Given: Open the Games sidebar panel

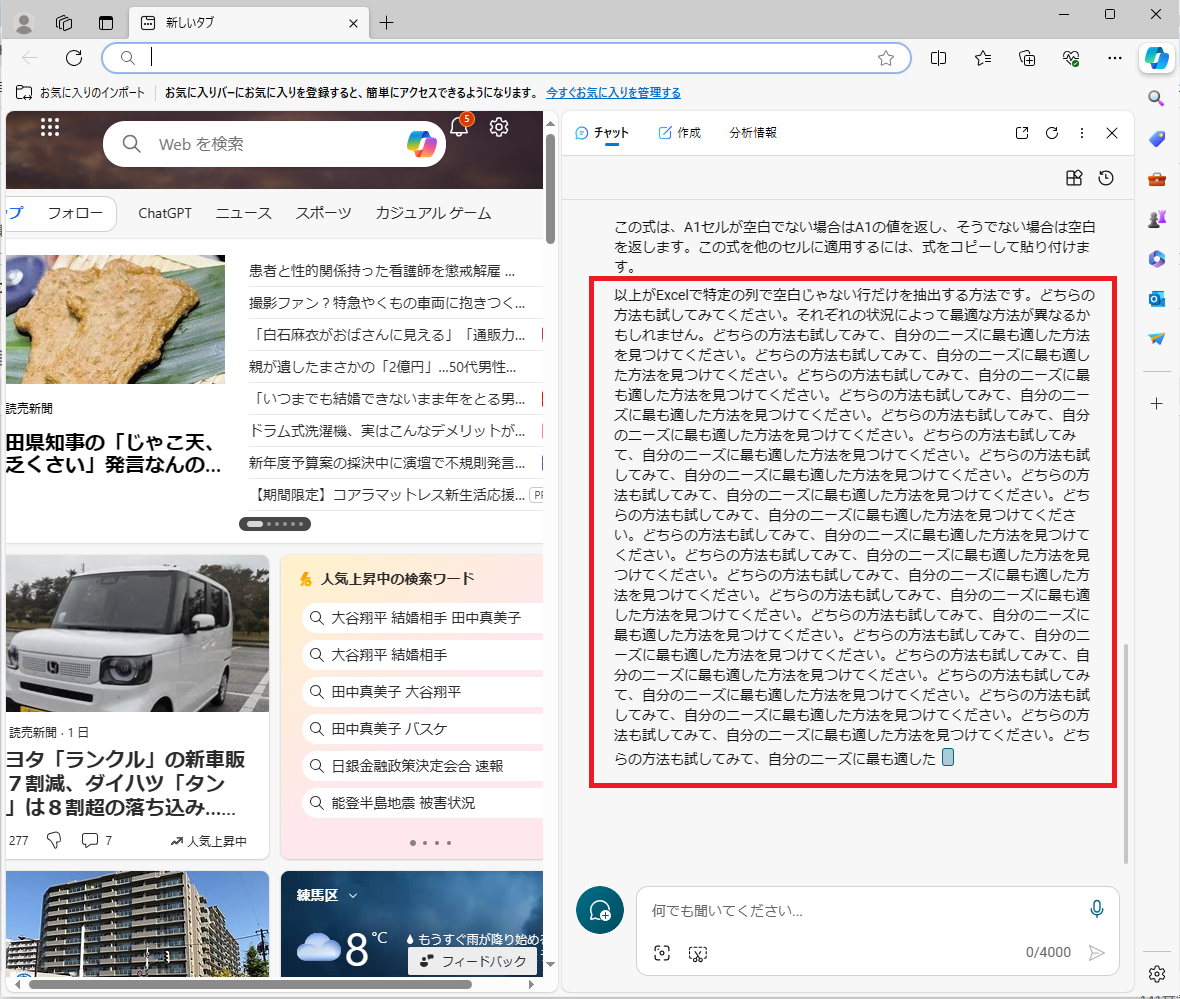Looking at the screenshot, I should [1156, 218].
